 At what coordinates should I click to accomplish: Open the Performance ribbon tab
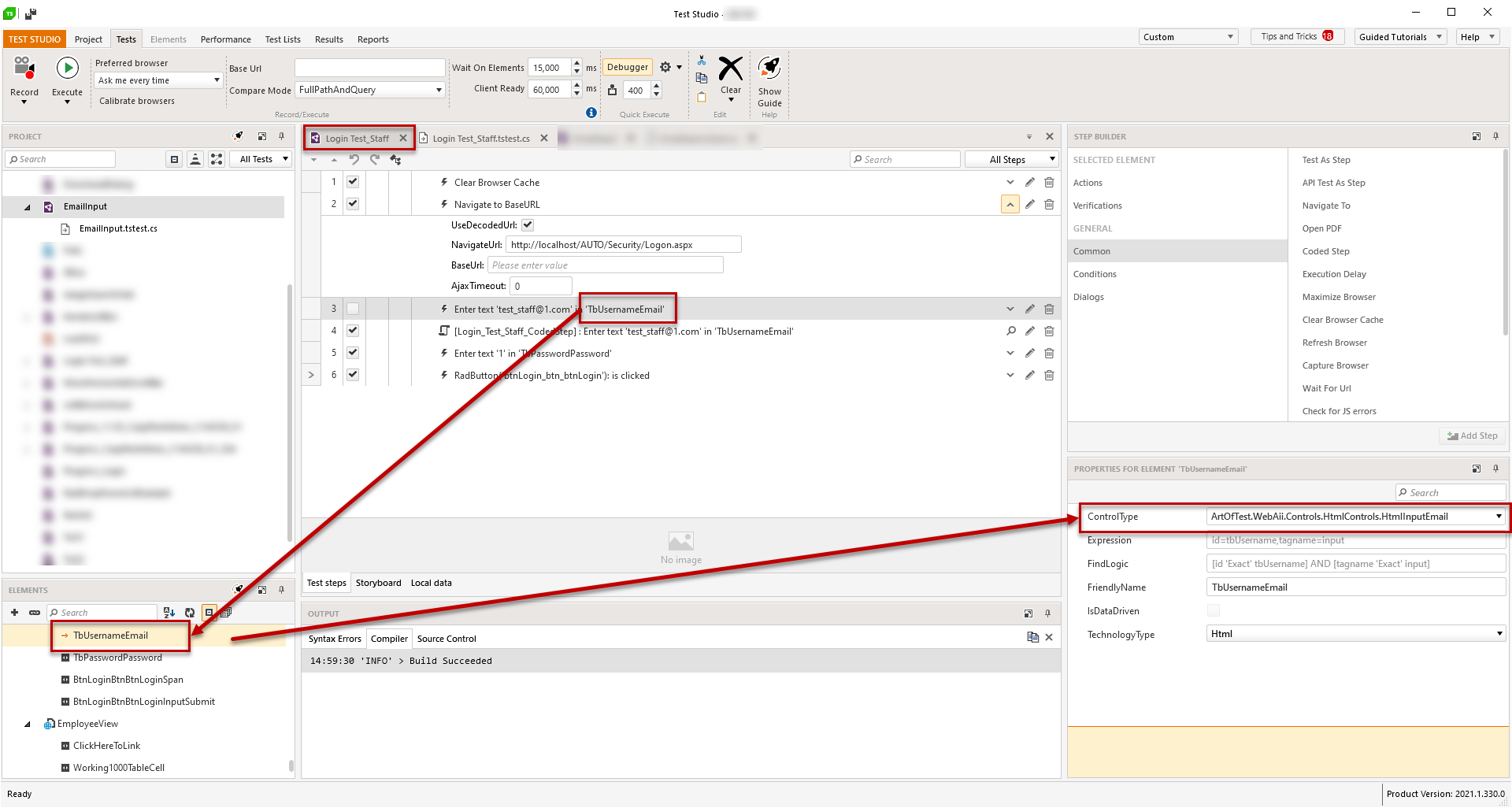(x=226, y=39)
